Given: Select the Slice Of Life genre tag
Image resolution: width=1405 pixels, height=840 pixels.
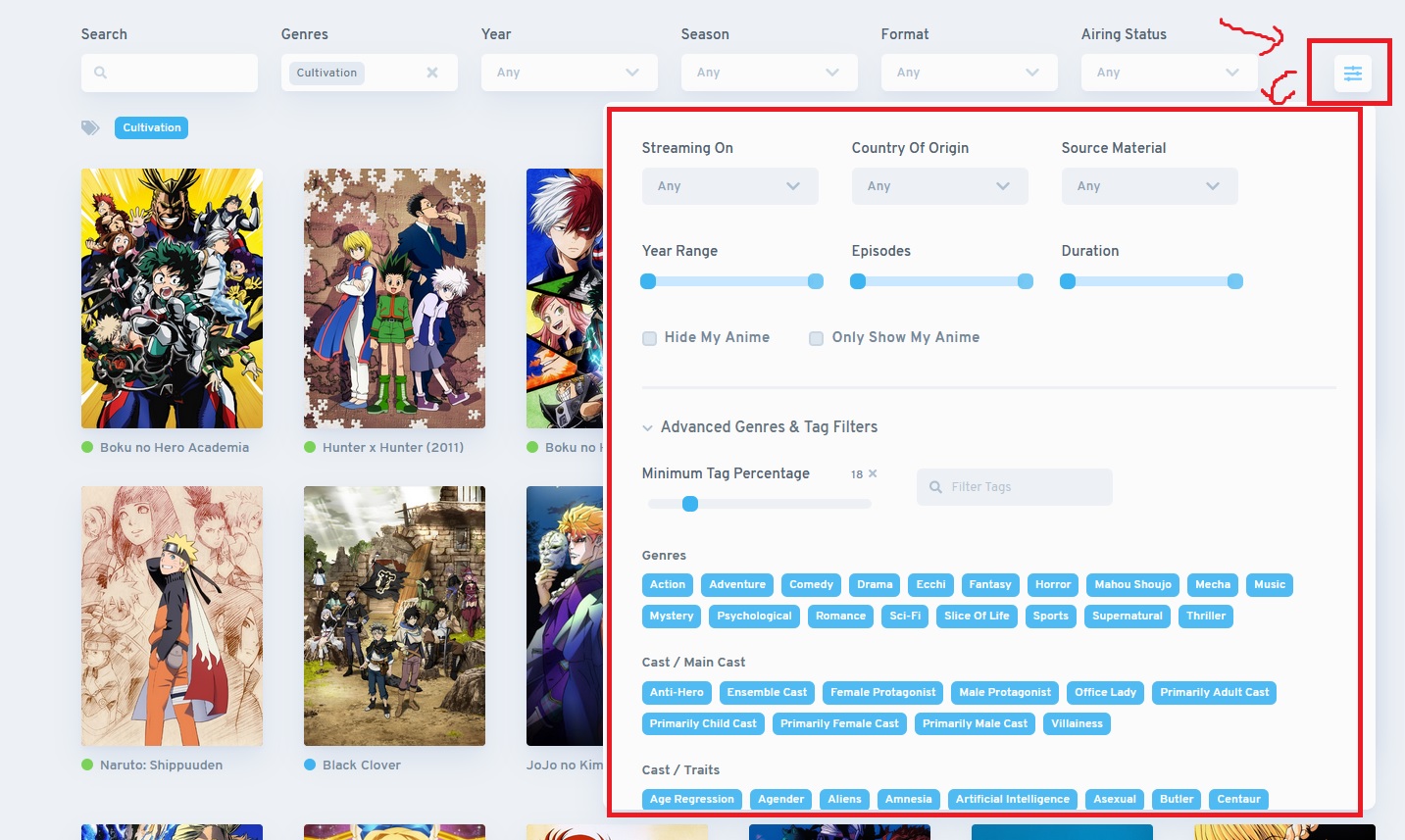Looking at the screenshot, I should 977,617.
